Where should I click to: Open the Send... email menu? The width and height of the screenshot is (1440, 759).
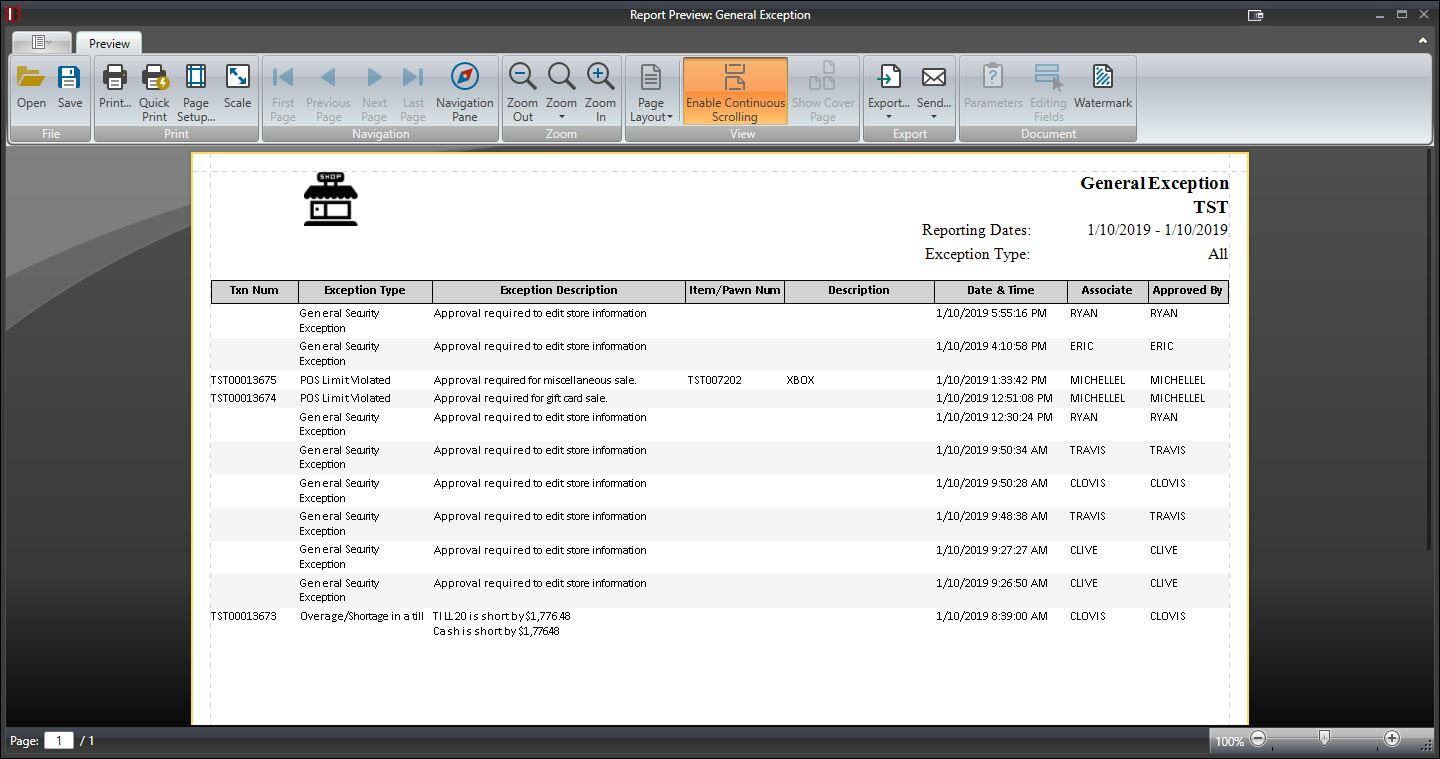point(934,92)
